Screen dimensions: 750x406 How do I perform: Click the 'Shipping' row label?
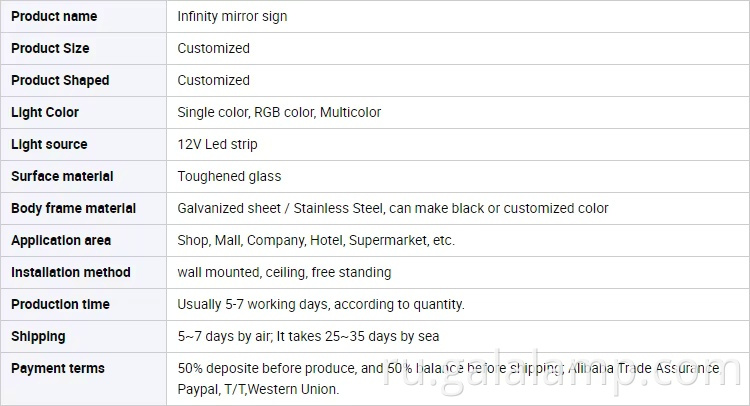point(38,336)
